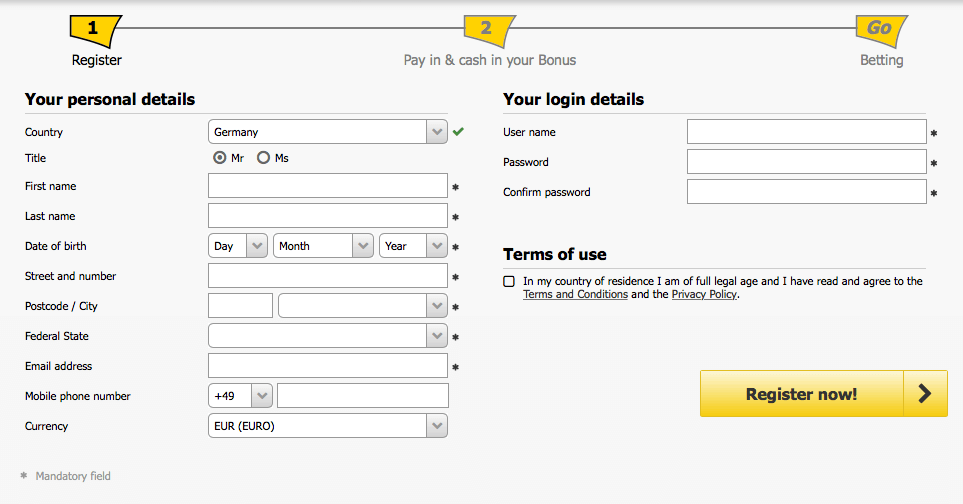963x504 pixels.
Task: Click the Pay in & cash in your Bonus step
Action: 489,60
